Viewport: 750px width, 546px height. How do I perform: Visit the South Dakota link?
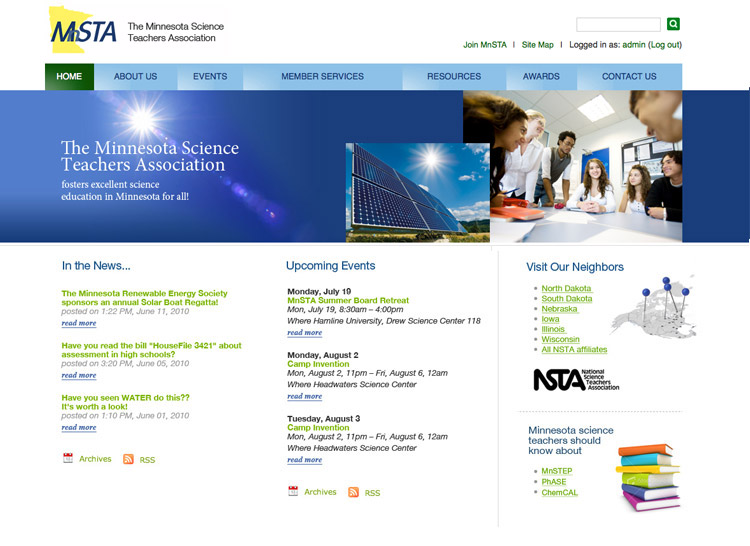tap(567, 298)
